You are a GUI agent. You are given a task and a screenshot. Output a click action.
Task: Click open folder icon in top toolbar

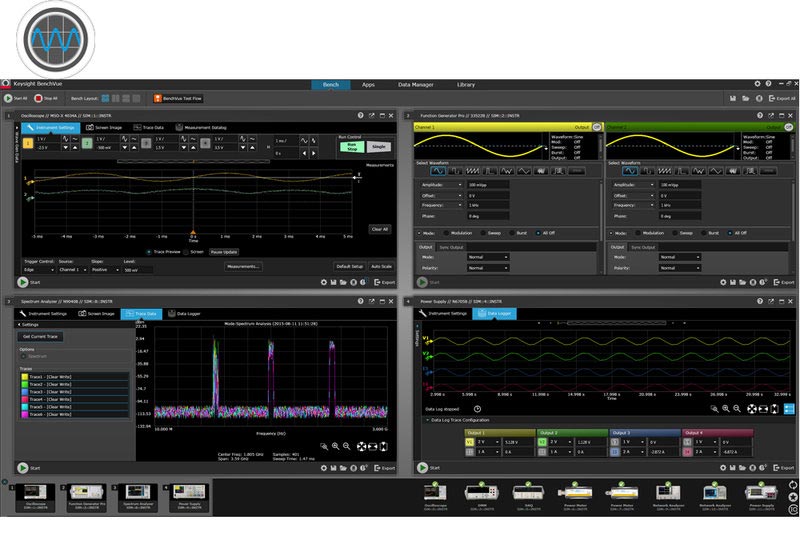745,98
